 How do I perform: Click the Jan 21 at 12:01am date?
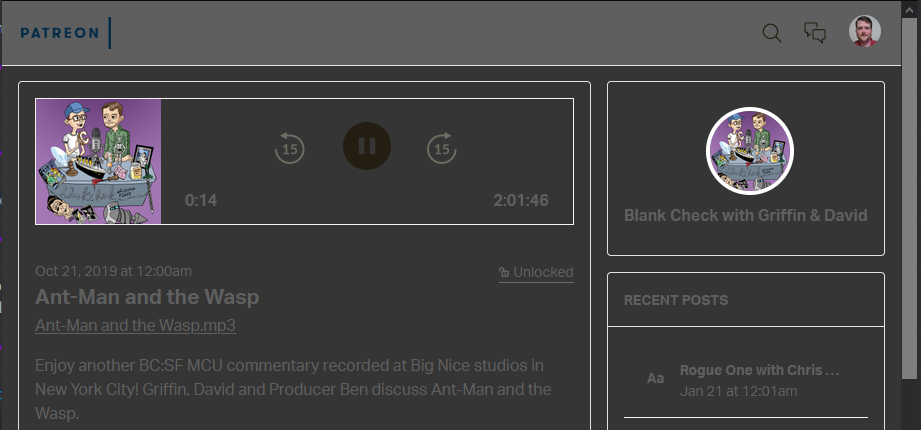pyautogui.click(x=738, y=391)
